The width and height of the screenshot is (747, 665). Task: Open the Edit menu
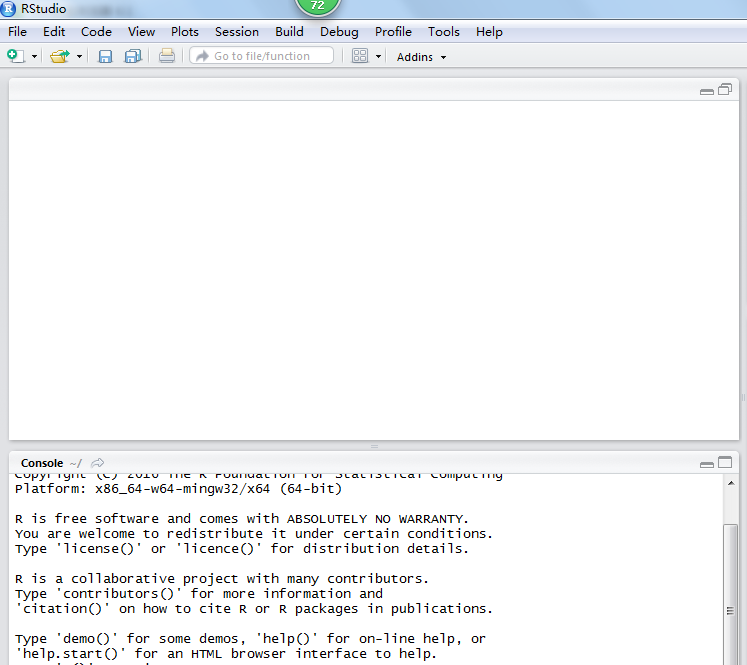(54, 32)
